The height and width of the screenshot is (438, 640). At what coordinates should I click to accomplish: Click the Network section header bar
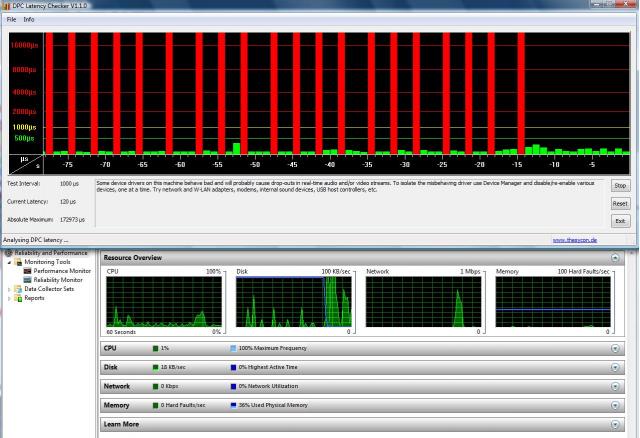click(x=362, y=387)
